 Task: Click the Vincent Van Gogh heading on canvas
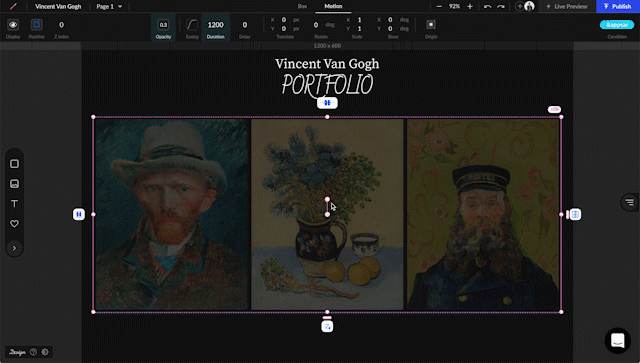[327, 64]
